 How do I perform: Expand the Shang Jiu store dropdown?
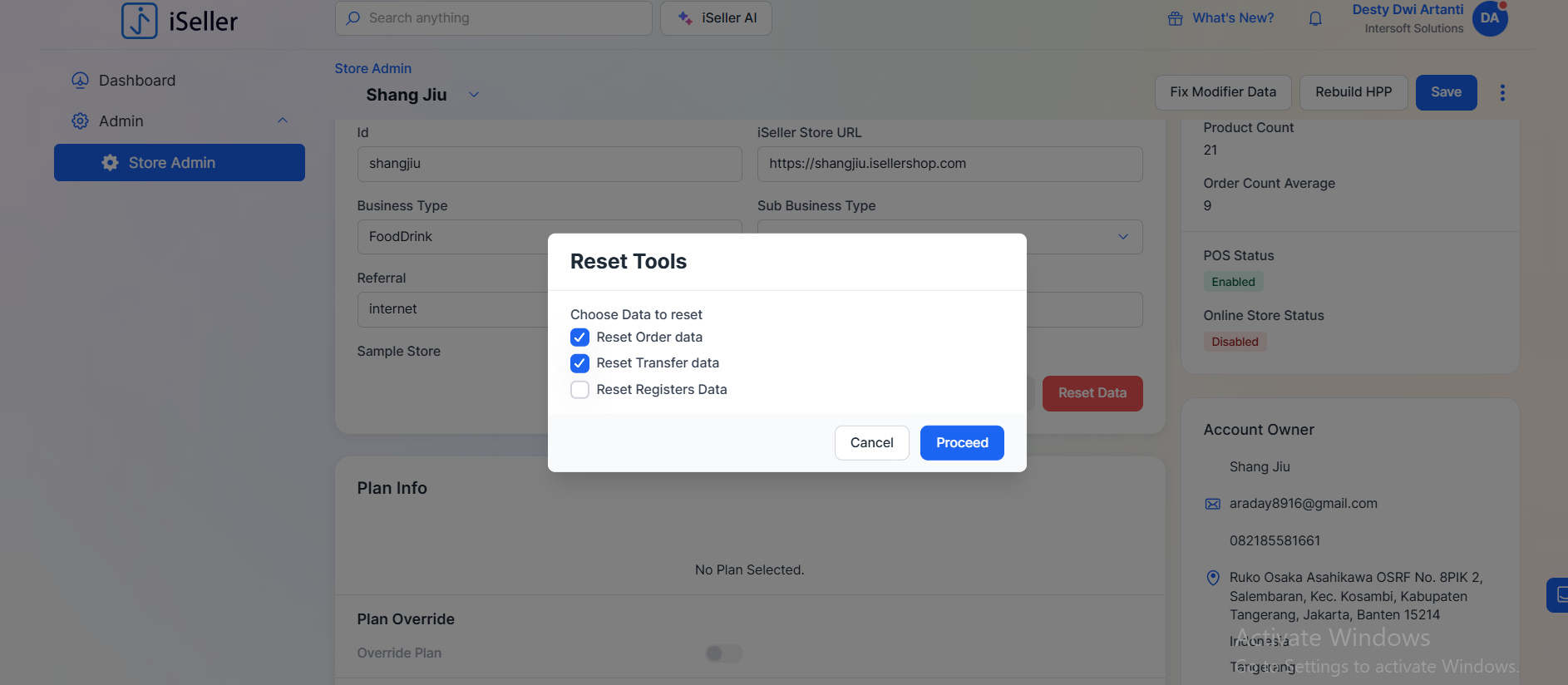[474, 95]
